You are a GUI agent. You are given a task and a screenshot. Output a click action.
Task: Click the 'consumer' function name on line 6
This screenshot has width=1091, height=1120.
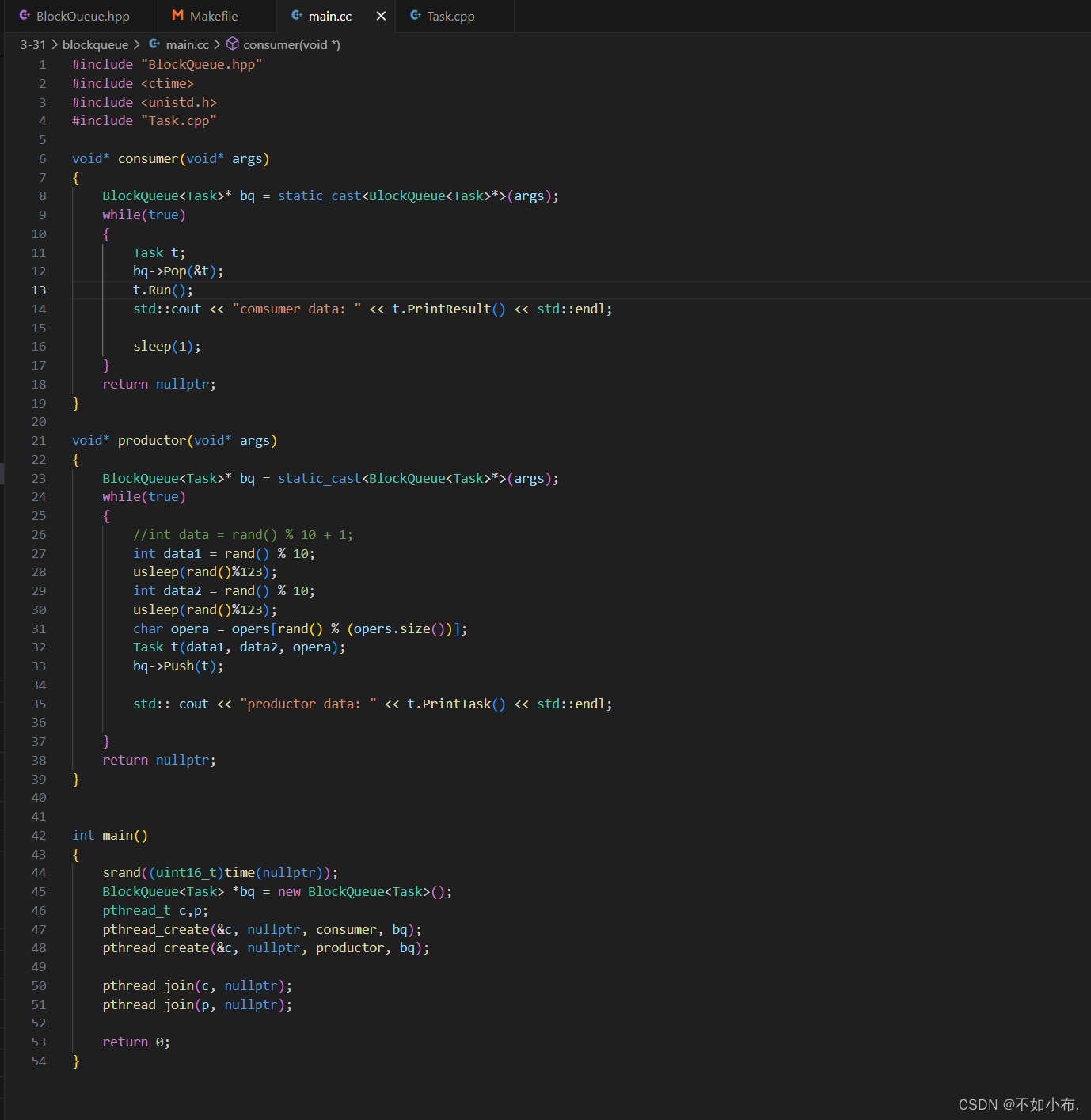coord(148,158)
